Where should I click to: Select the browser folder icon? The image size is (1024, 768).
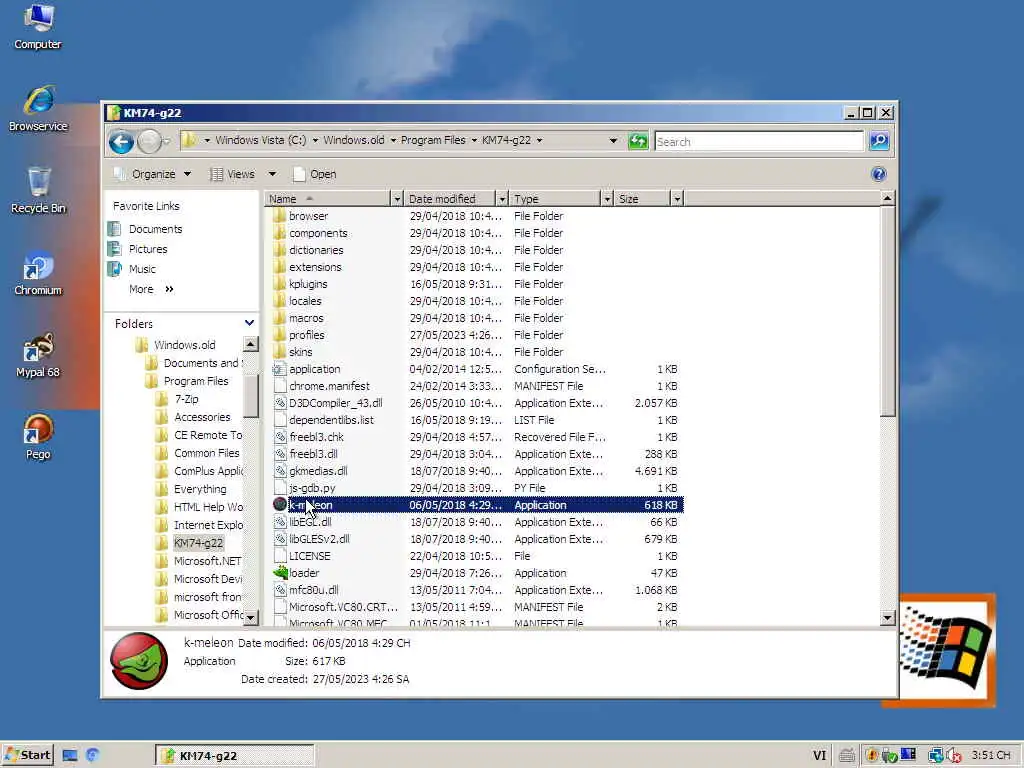point(280,216)
